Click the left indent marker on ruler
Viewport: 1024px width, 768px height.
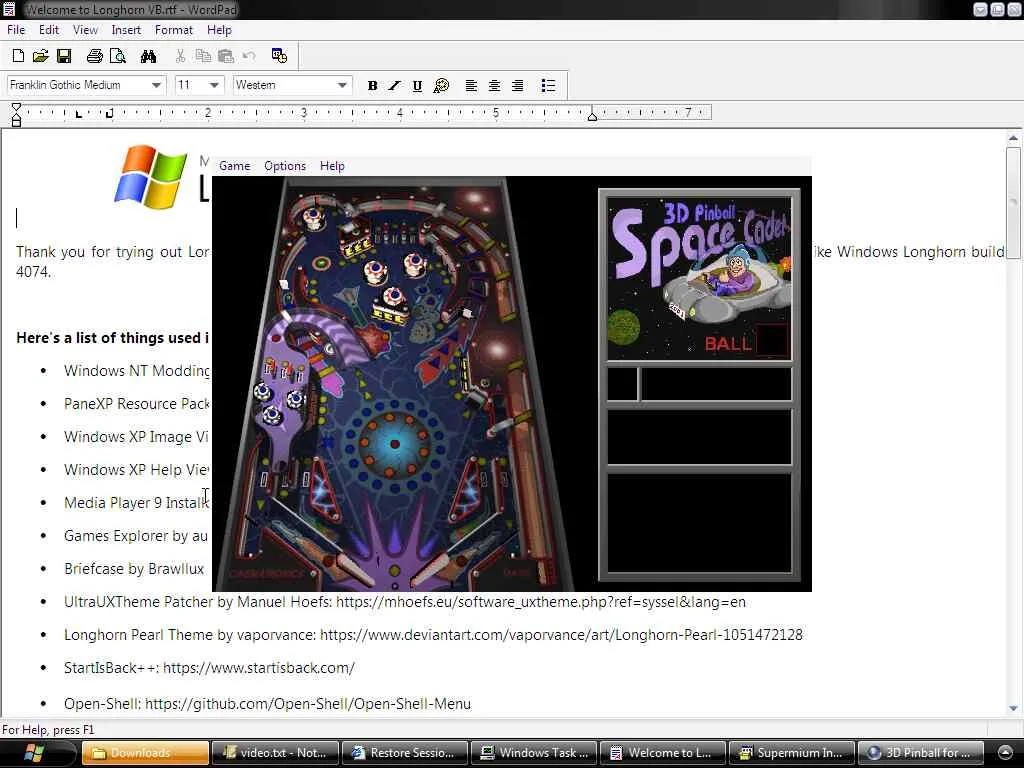pyautogui.click(x=16, y=118)
